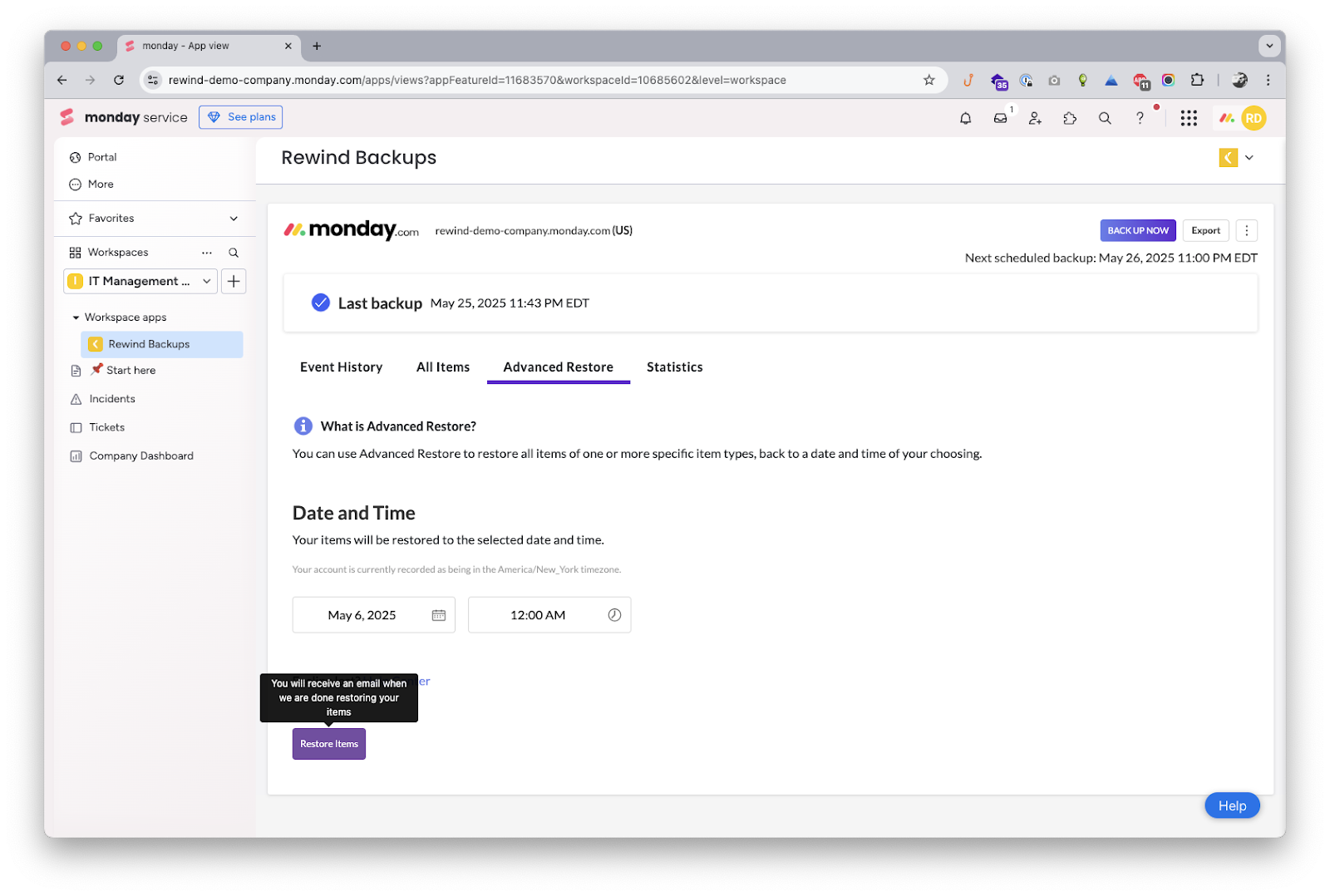Switch to the Event History tab
Viewport: 1330px width, 896px height.
[x=342, y=367]
